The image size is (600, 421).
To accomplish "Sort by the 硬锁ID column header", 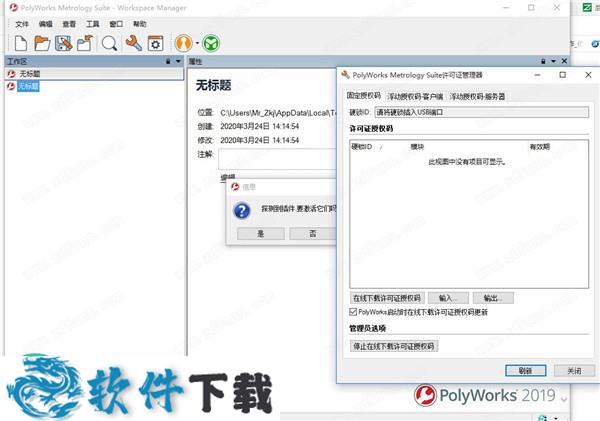I will (x=362, y=147).
